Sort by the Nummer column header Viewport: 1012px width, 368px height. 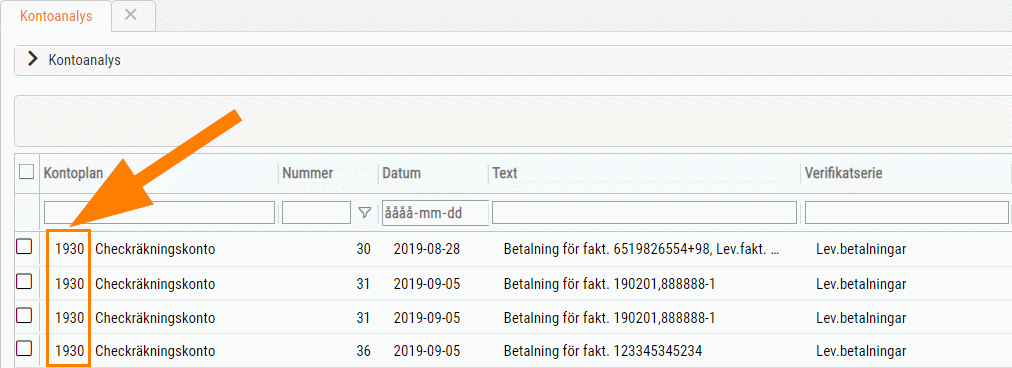pyautogui.click(x=308, y=173)
